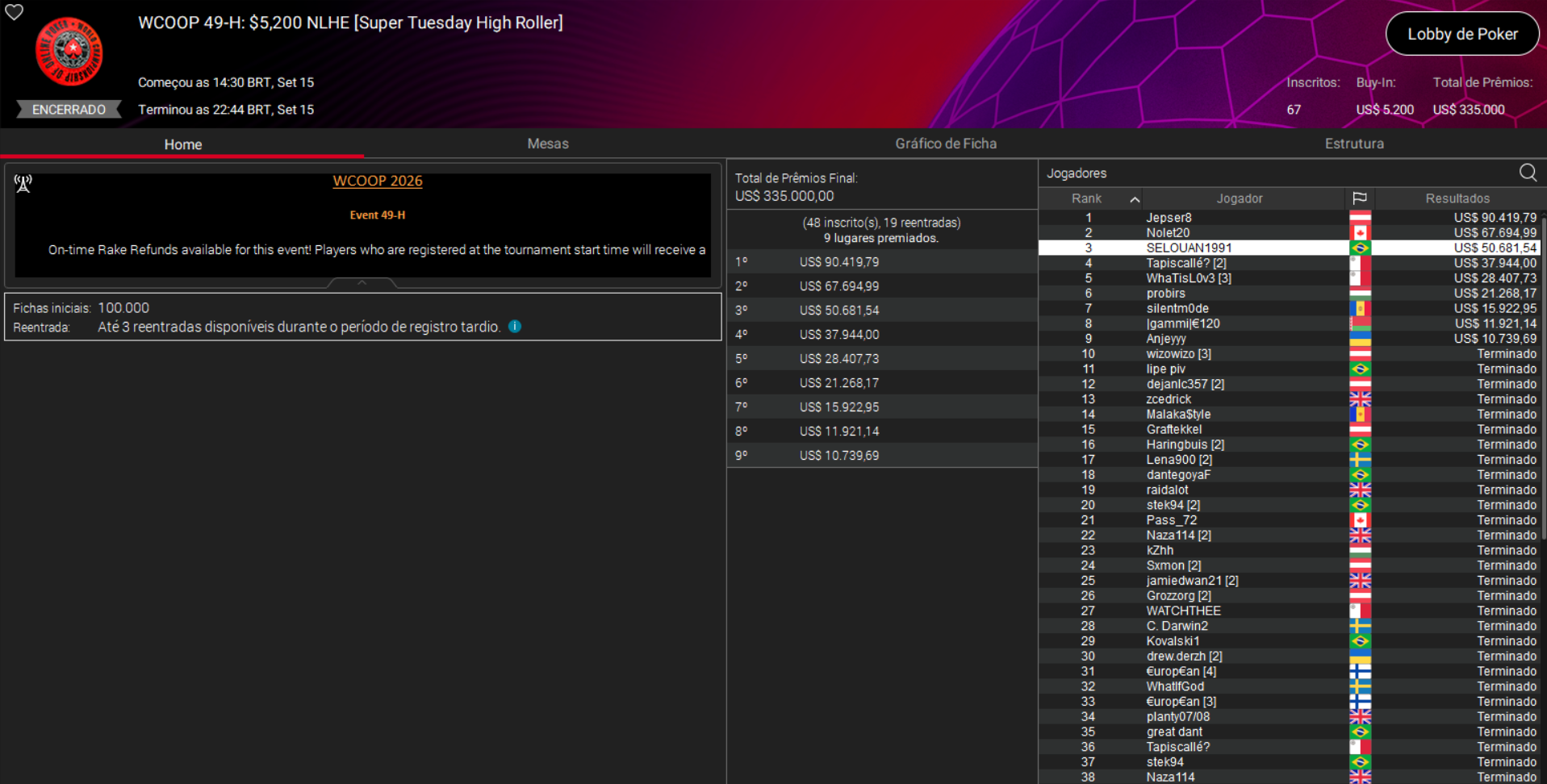Select player row Nolet20

point(1289,233)
